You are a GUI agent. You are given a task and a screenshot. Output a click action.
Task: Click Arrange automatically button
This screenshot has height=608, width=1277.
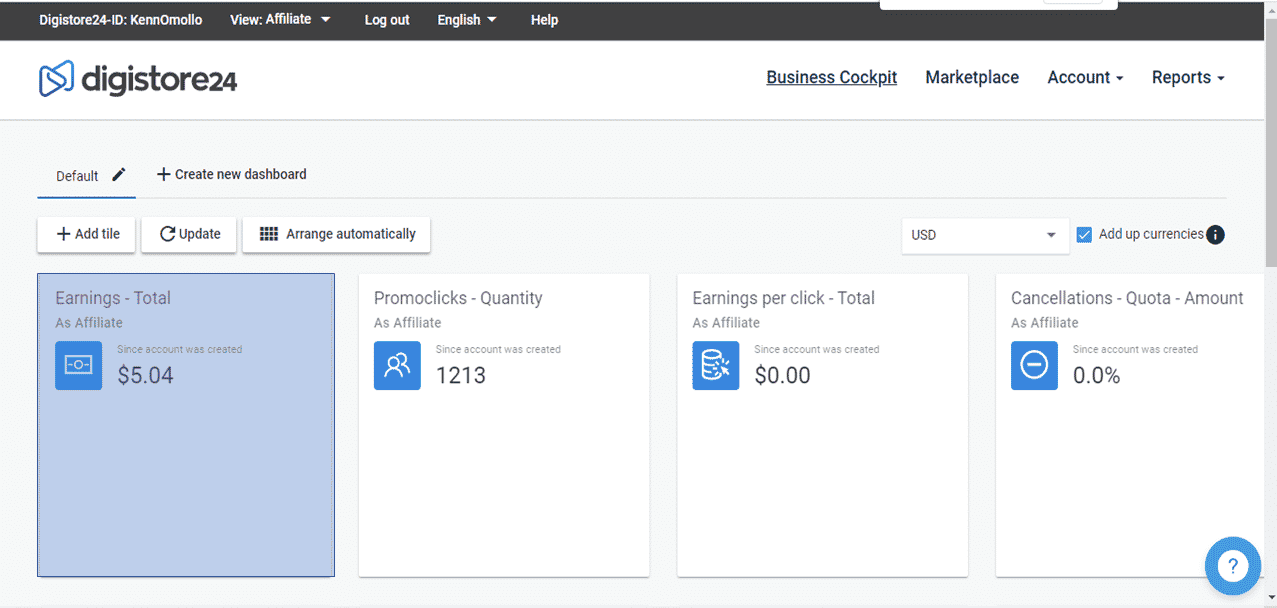point(337,234)
